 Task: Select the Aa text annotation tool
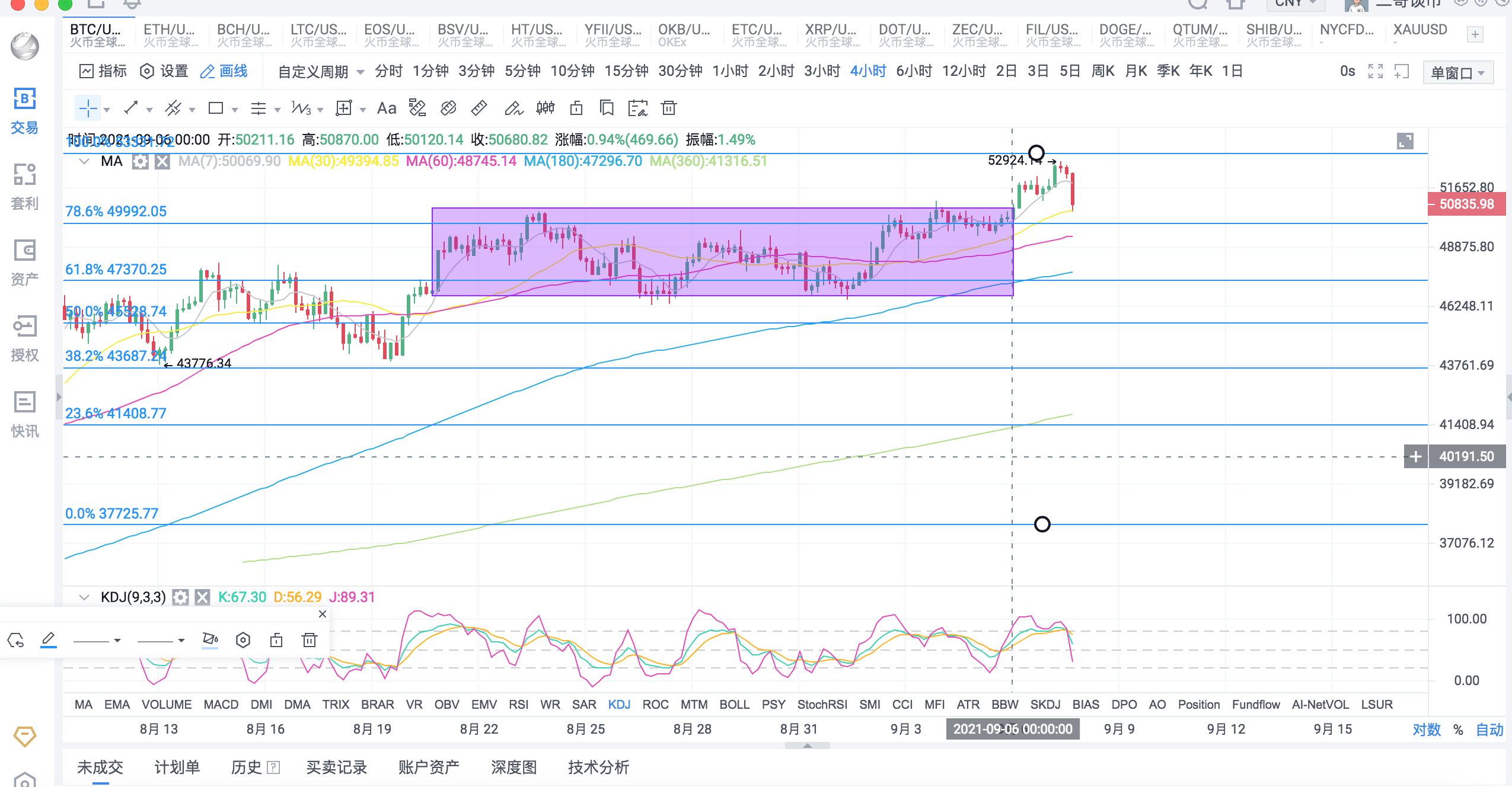[387, 108]
